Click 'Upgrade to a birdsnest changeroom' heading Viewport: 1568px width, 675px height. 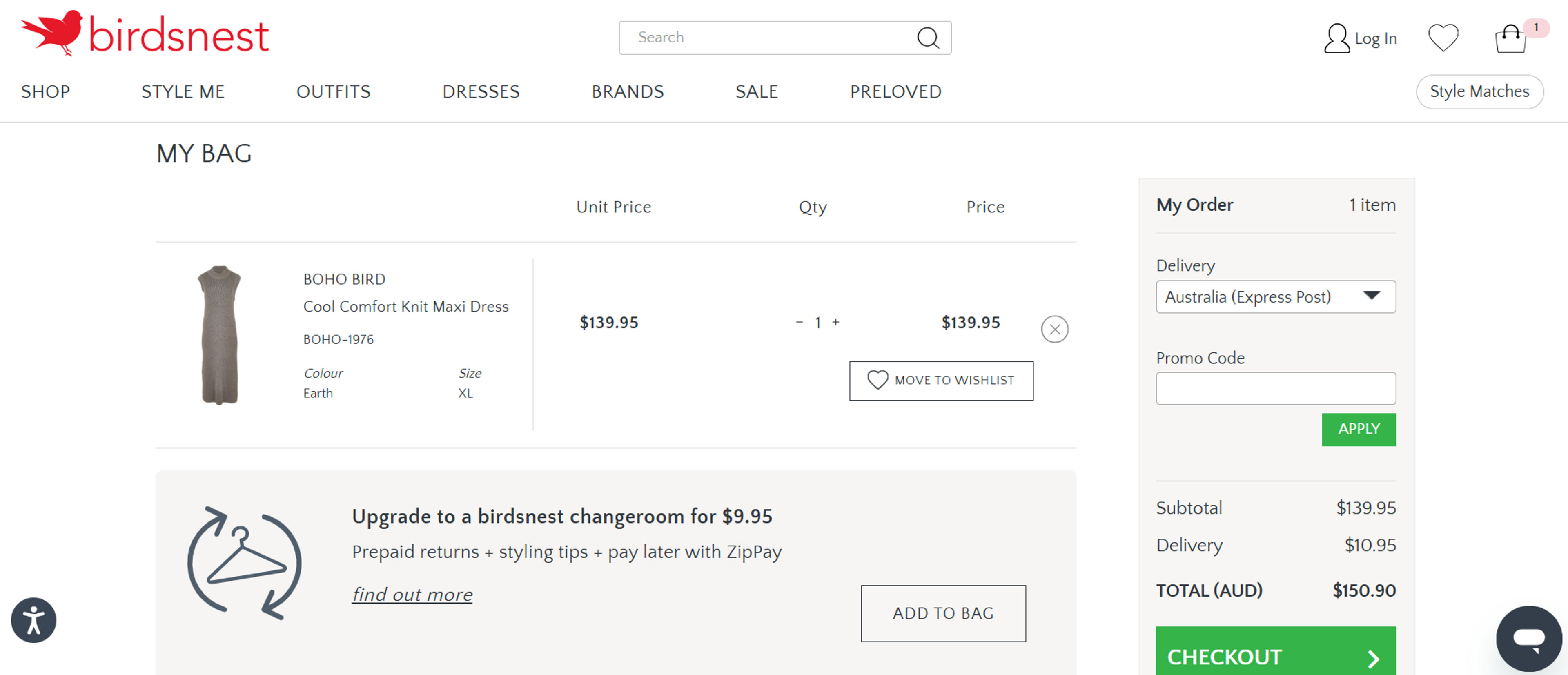coord(562,516)
